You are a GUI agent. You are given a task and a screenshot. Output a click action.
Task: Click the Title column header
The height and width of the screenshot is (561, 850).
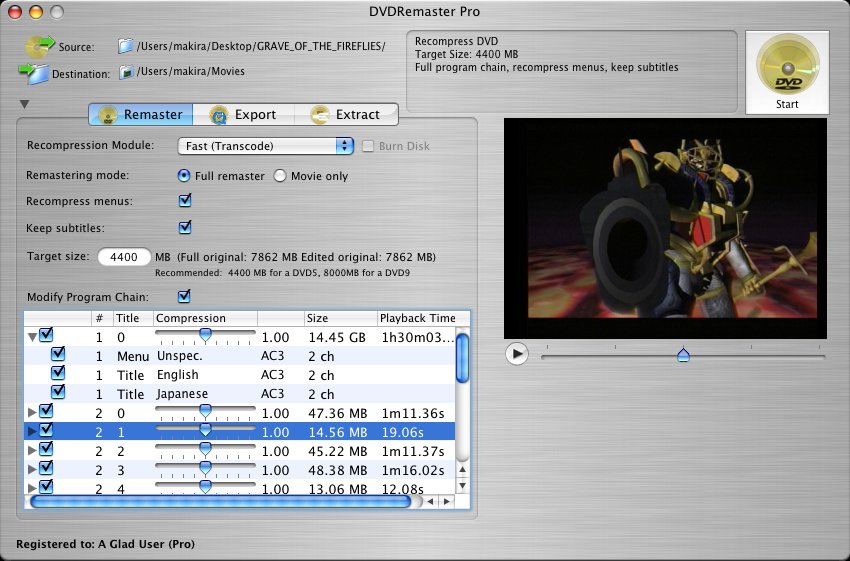133,318
